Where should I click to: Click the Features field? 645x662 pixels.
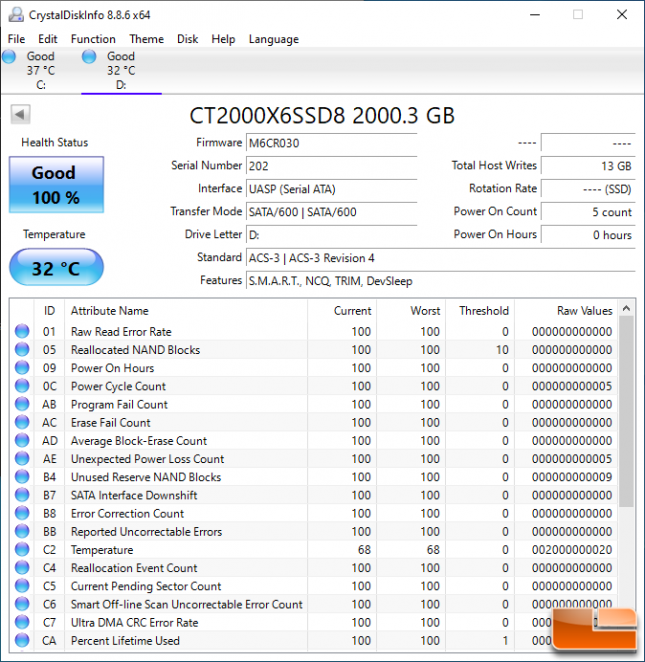click(x=441, y=281)
